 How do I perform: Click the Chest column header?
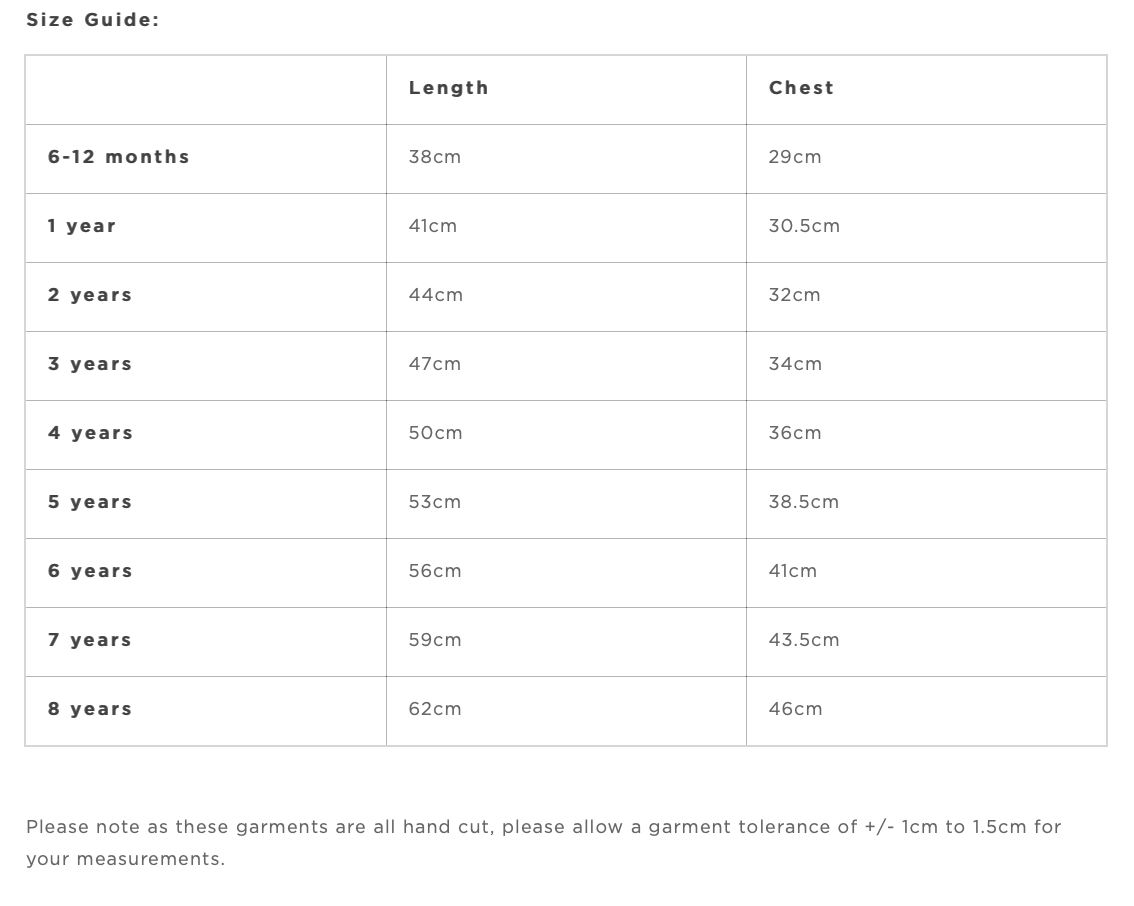[801, 88]
